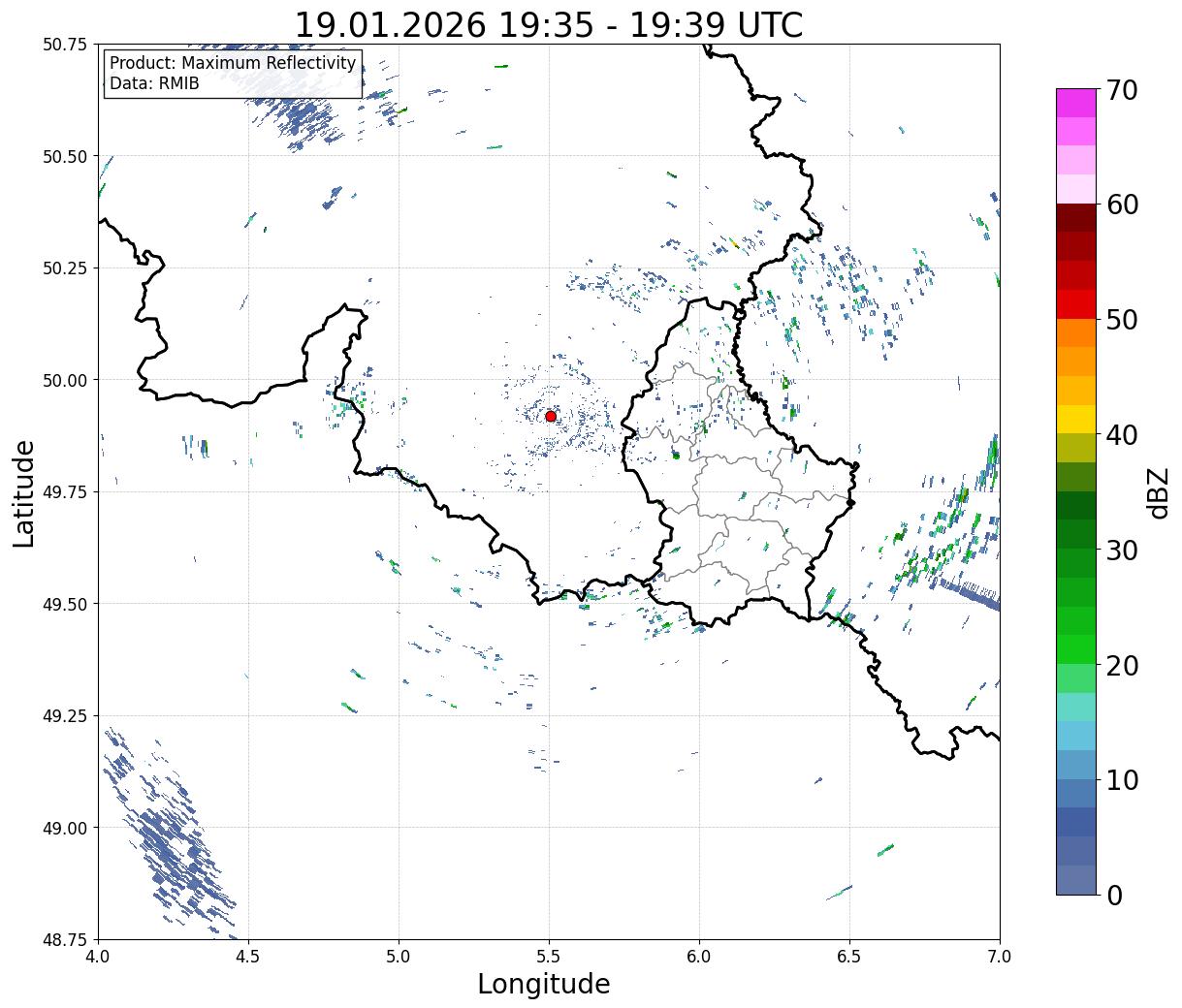
Task: Click the title '19.01.2026 19:35 - 19:39 UTC'
Action: pyautogui.click(x=549, y=25)
